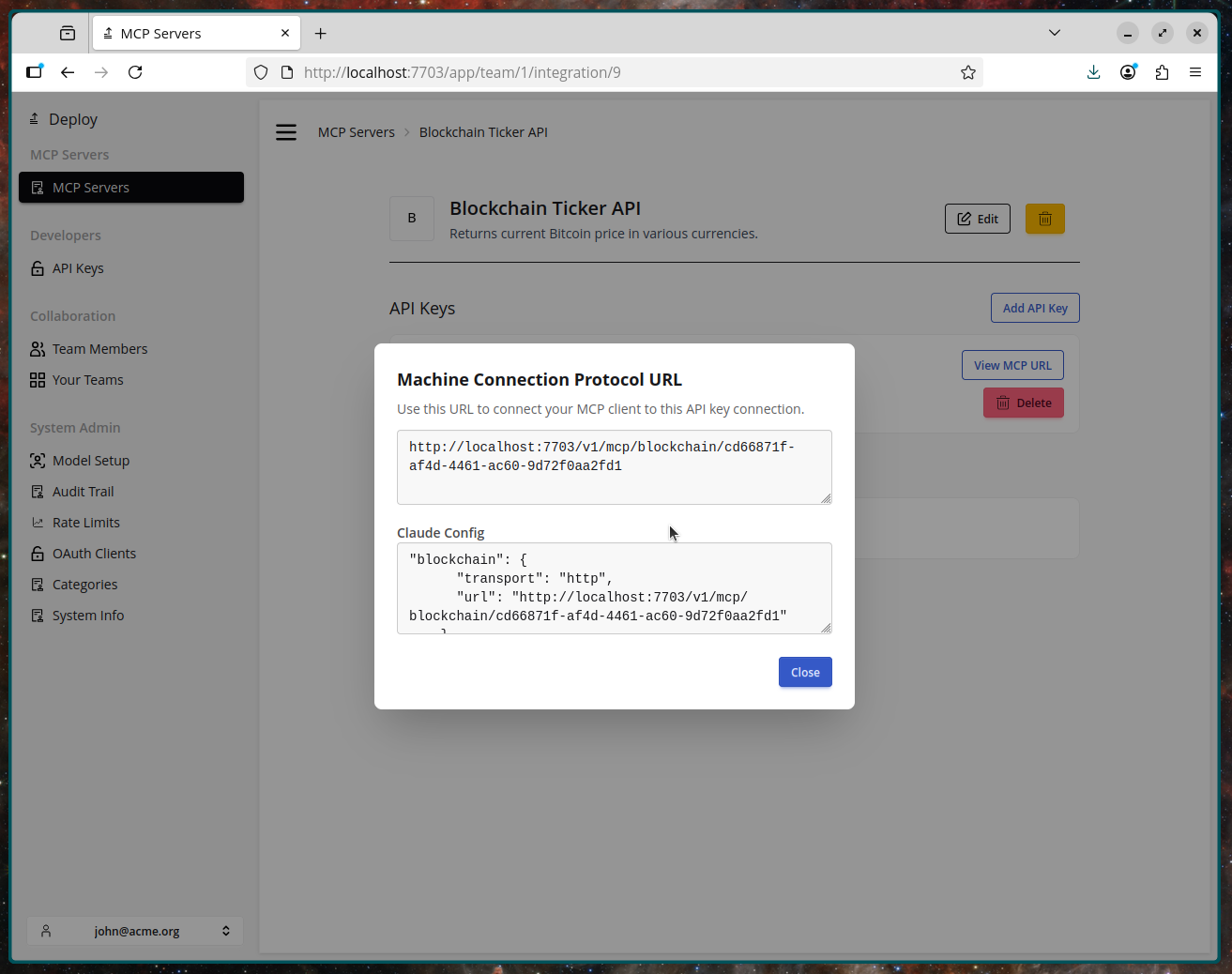Image resolution: width=1232 pixels, height=974 pixels.
Task: Open the Firefox application menu
Action: 1195,71
